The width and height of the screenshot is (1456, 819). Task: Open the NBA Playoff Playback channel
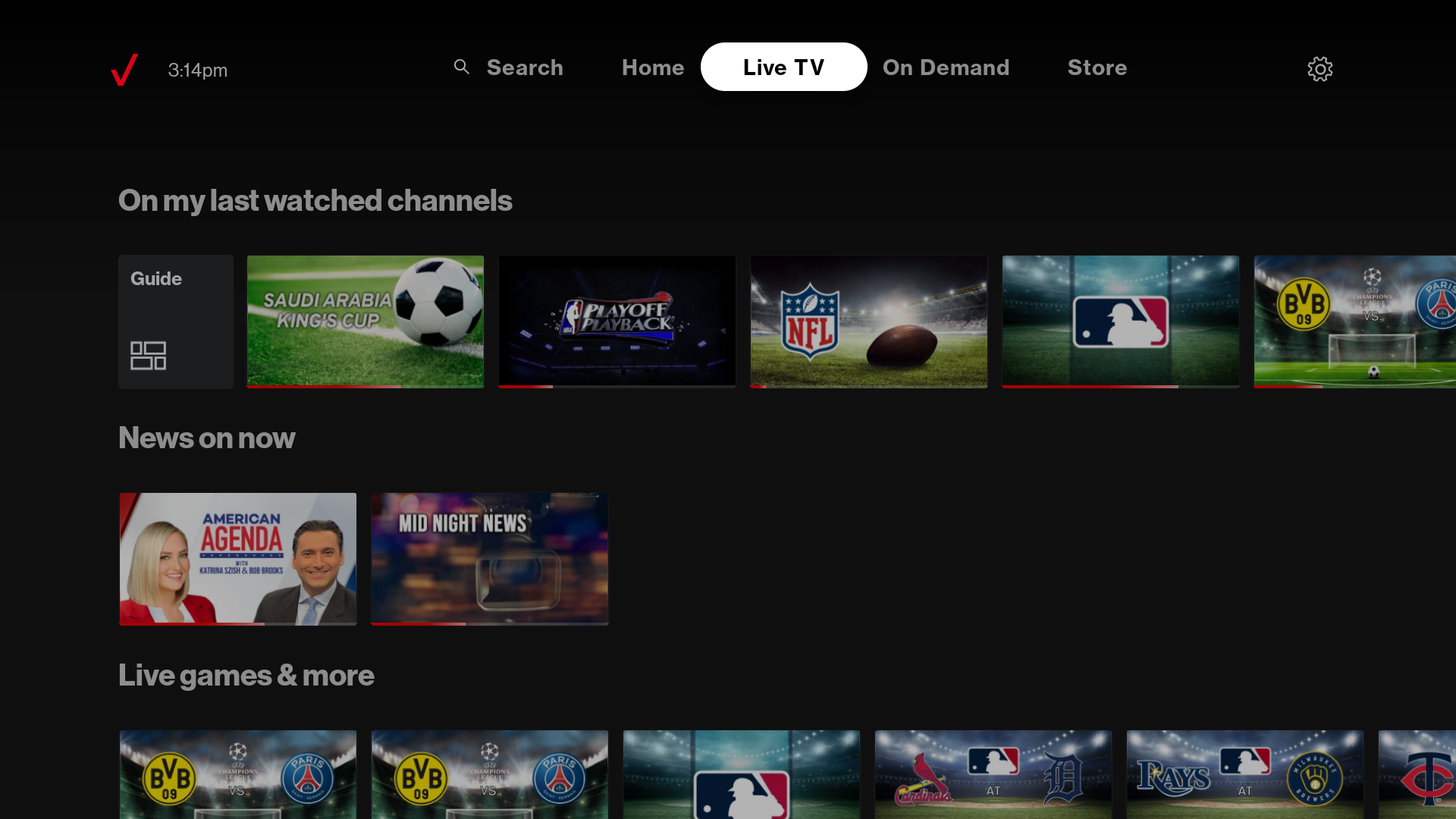[x=617, y=322]
